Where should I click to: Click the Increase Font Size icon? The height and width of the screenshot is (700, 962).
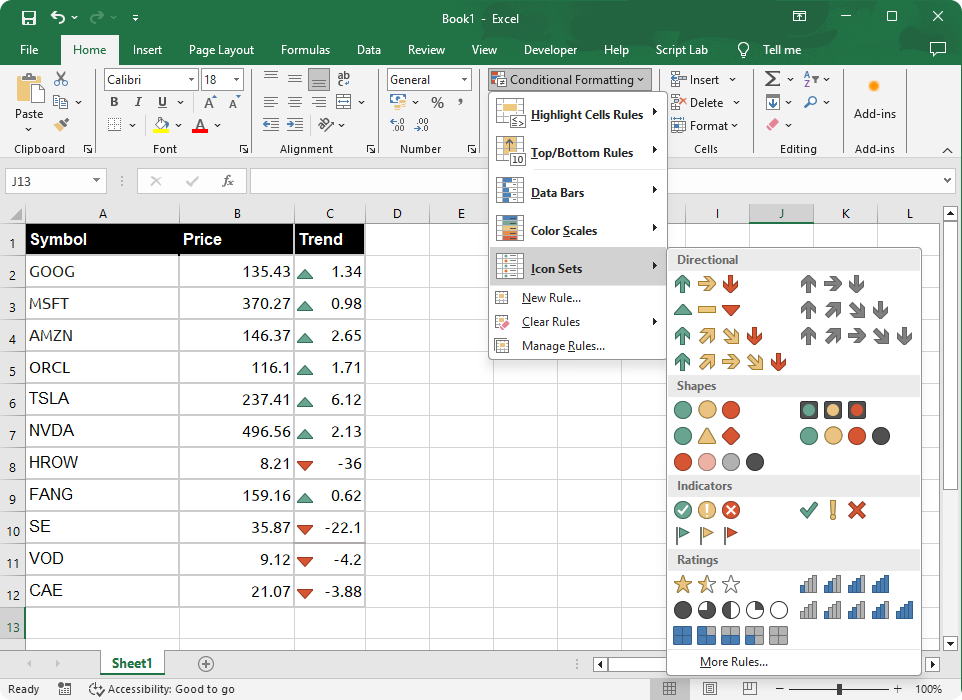pyautogui.click(x=210, y=102)
